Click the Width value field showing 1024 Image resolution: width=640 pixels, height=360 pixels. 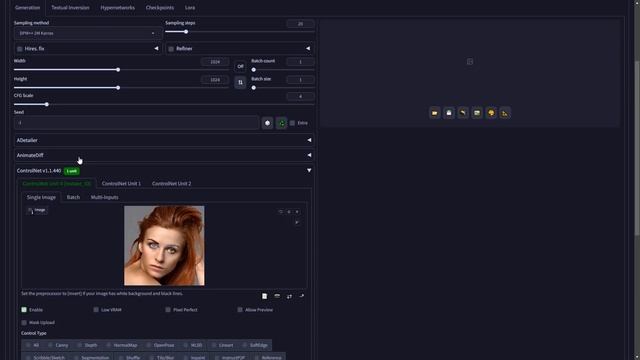[215, 62]
